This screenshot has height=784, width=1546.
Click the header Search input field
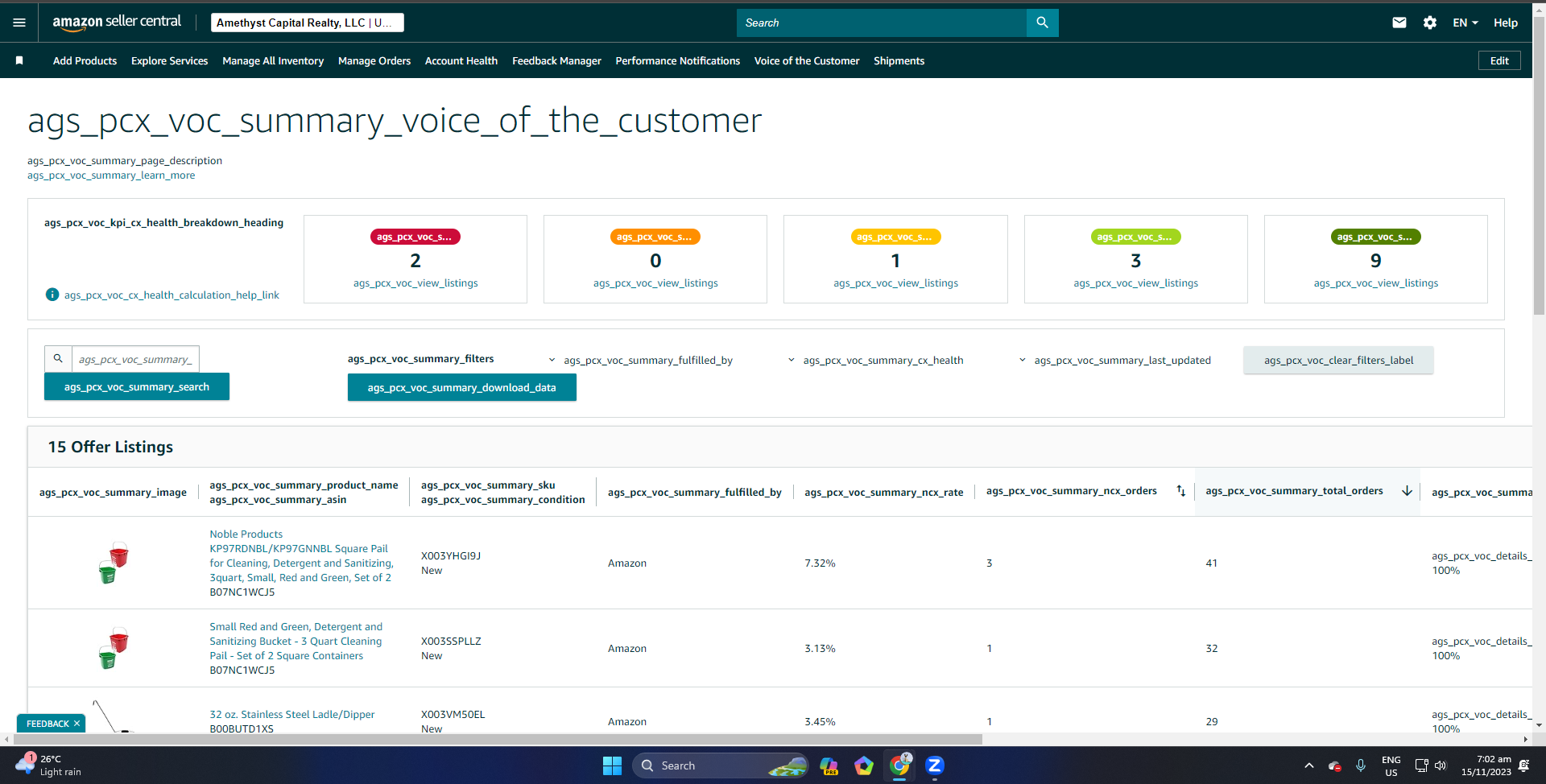[882, 23]
